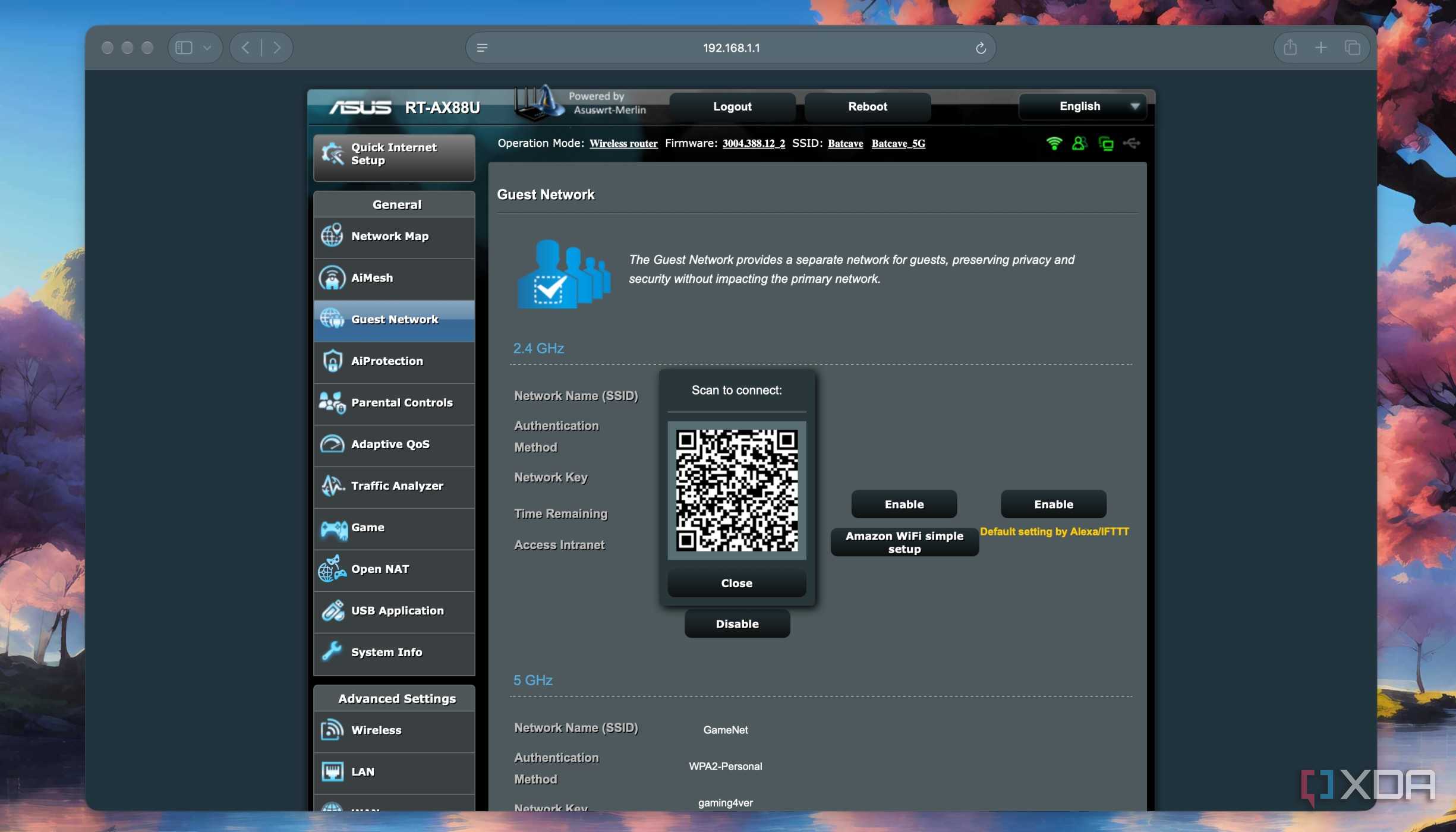Click the USB Application icon

tap(332, 611)
